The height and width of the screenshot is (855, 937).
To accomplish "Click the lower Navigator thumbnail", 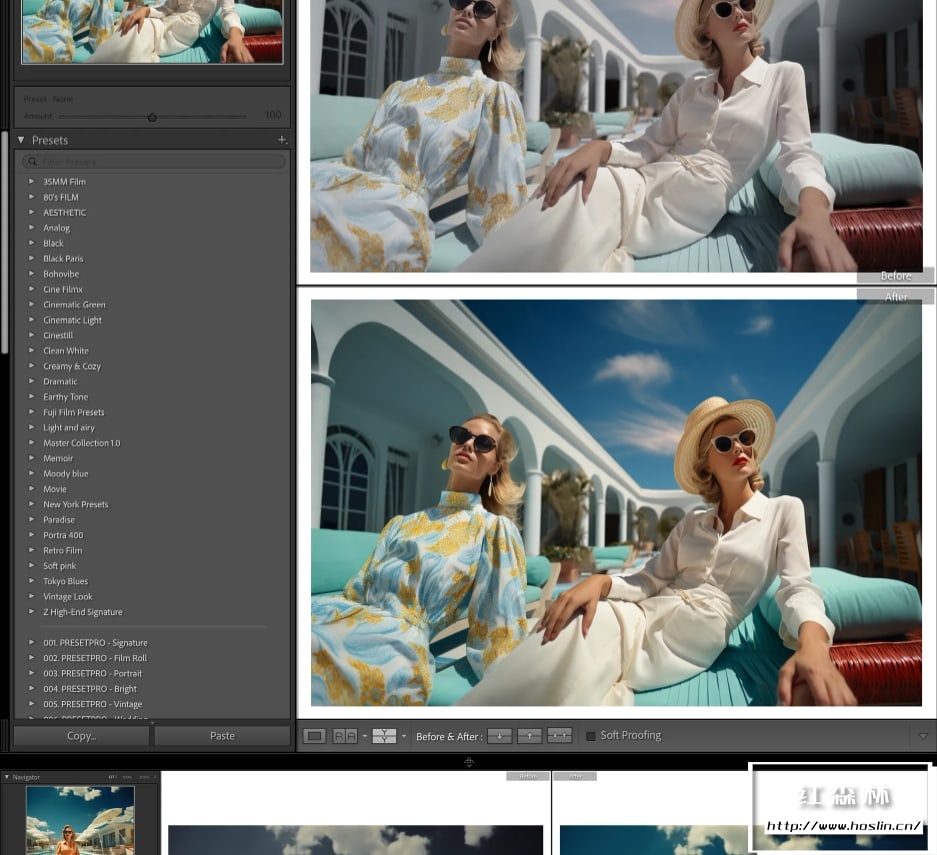I will pos(80,820).
